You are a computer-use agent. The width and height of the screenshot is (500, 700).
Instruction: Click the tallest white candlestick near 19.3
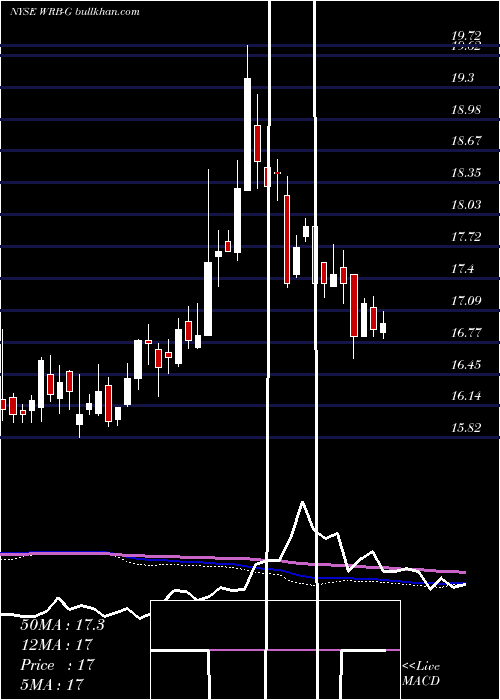[247, 134]
